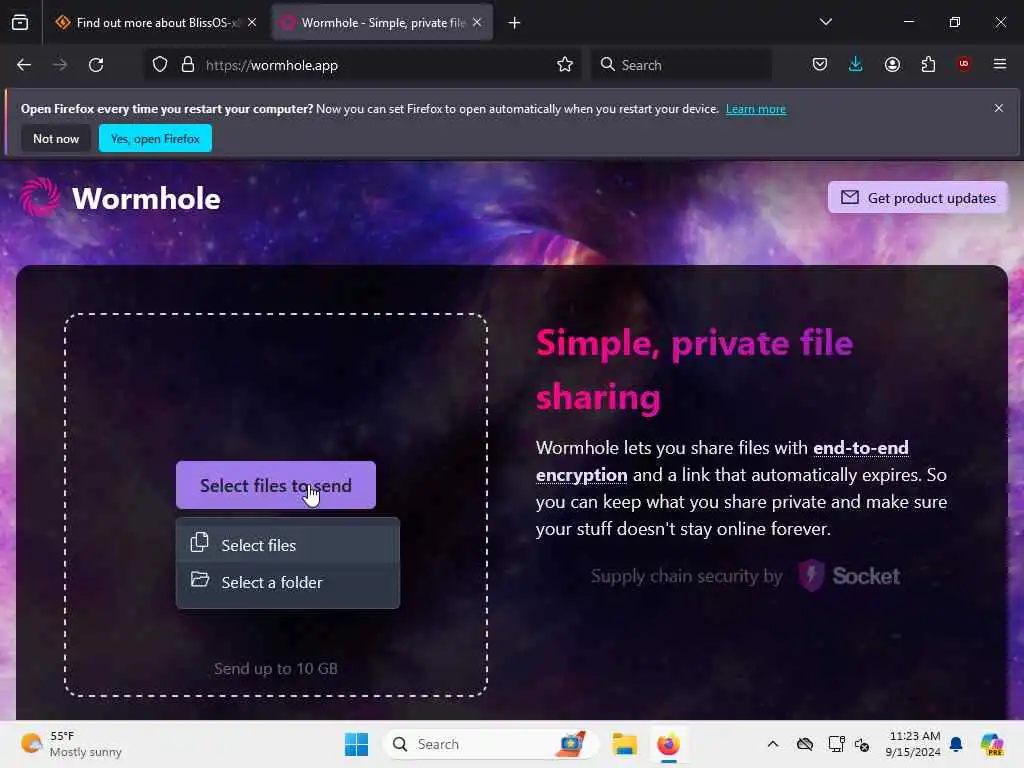Close the BlissOS tab

pos(252,23)
